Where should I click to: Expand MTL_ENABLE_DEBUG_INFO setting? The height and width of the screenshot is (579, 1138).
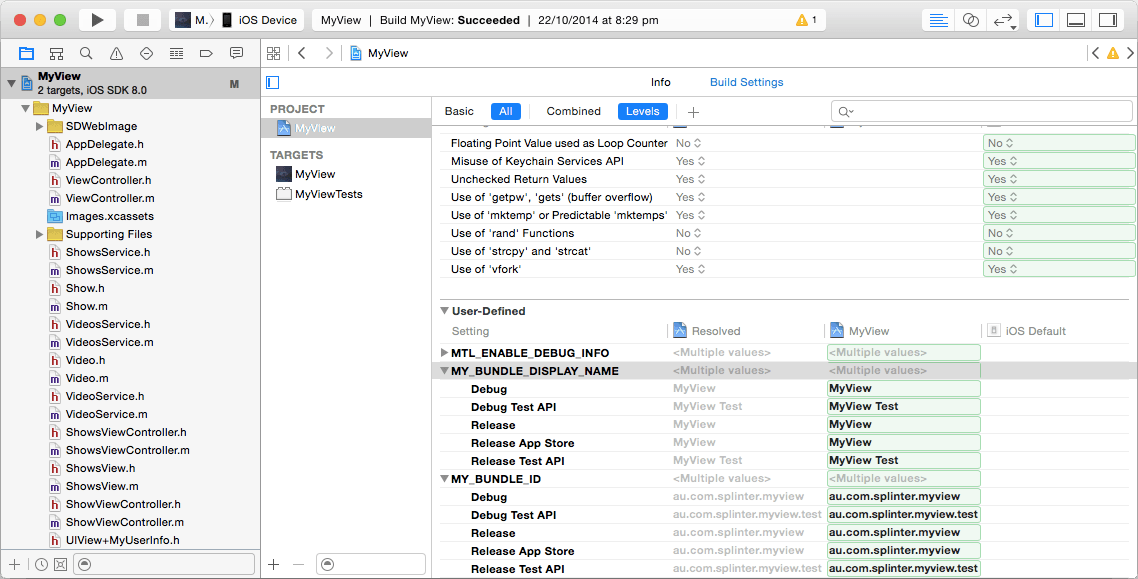pyautogui.click(x=444, y=353)
